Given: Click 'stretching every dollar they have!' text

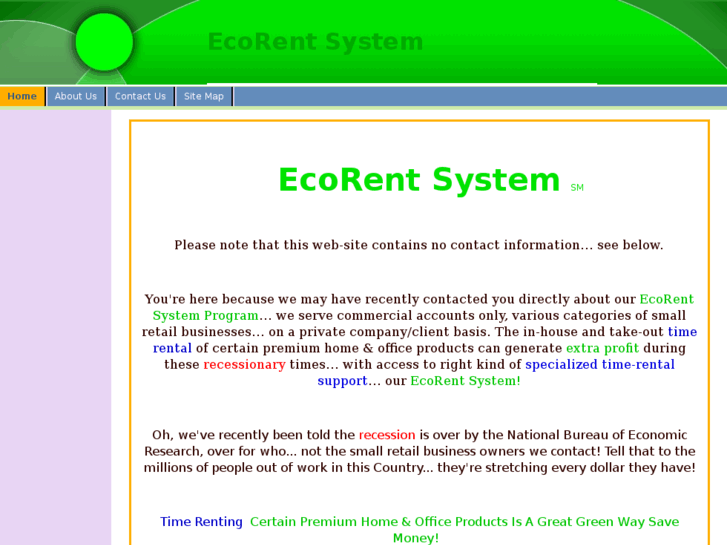Looking at the screenshot, I should tap(589, 468).
